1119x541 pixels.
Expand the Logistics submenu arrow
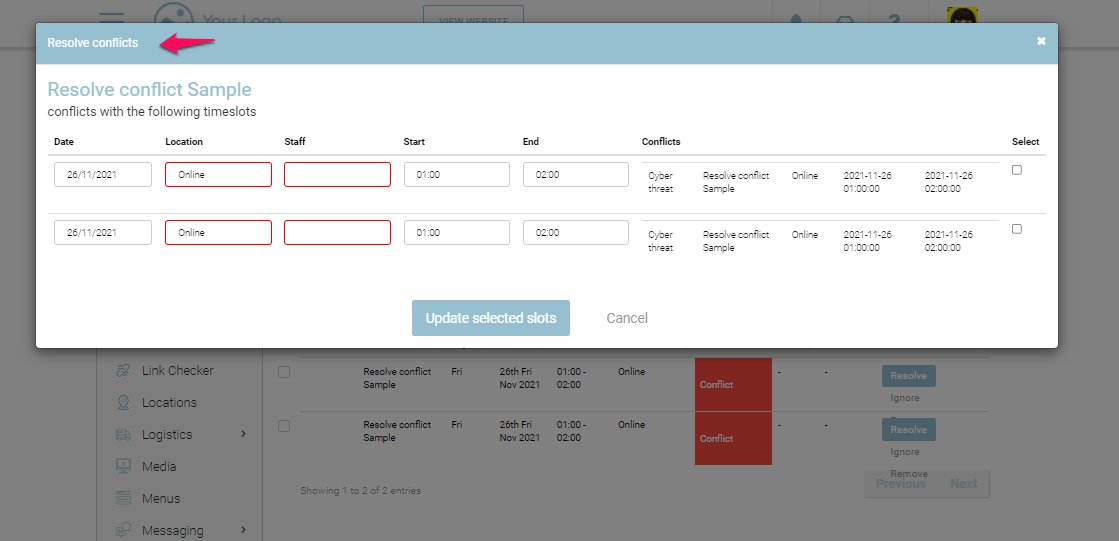(x=243, y=435)
